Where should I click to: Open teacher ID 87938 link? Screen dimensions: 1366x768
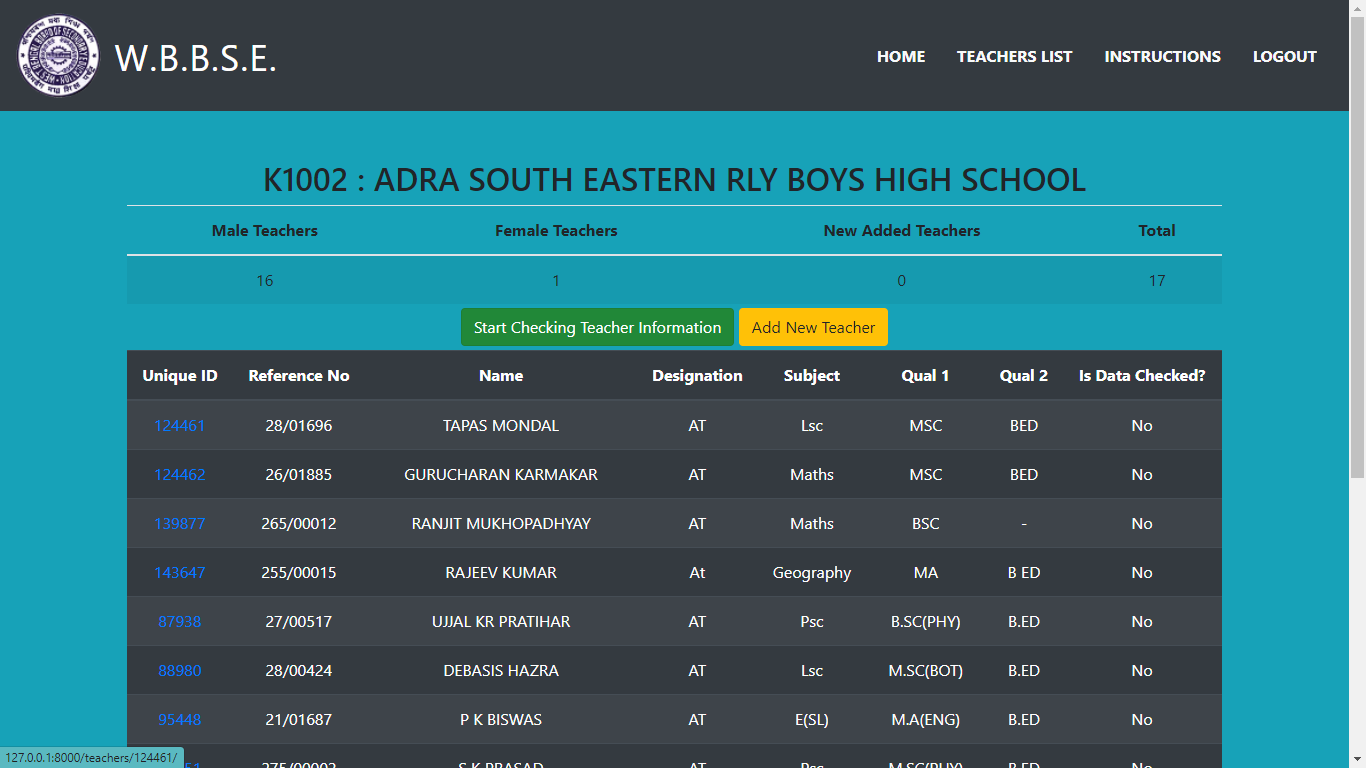pos(179,622)
